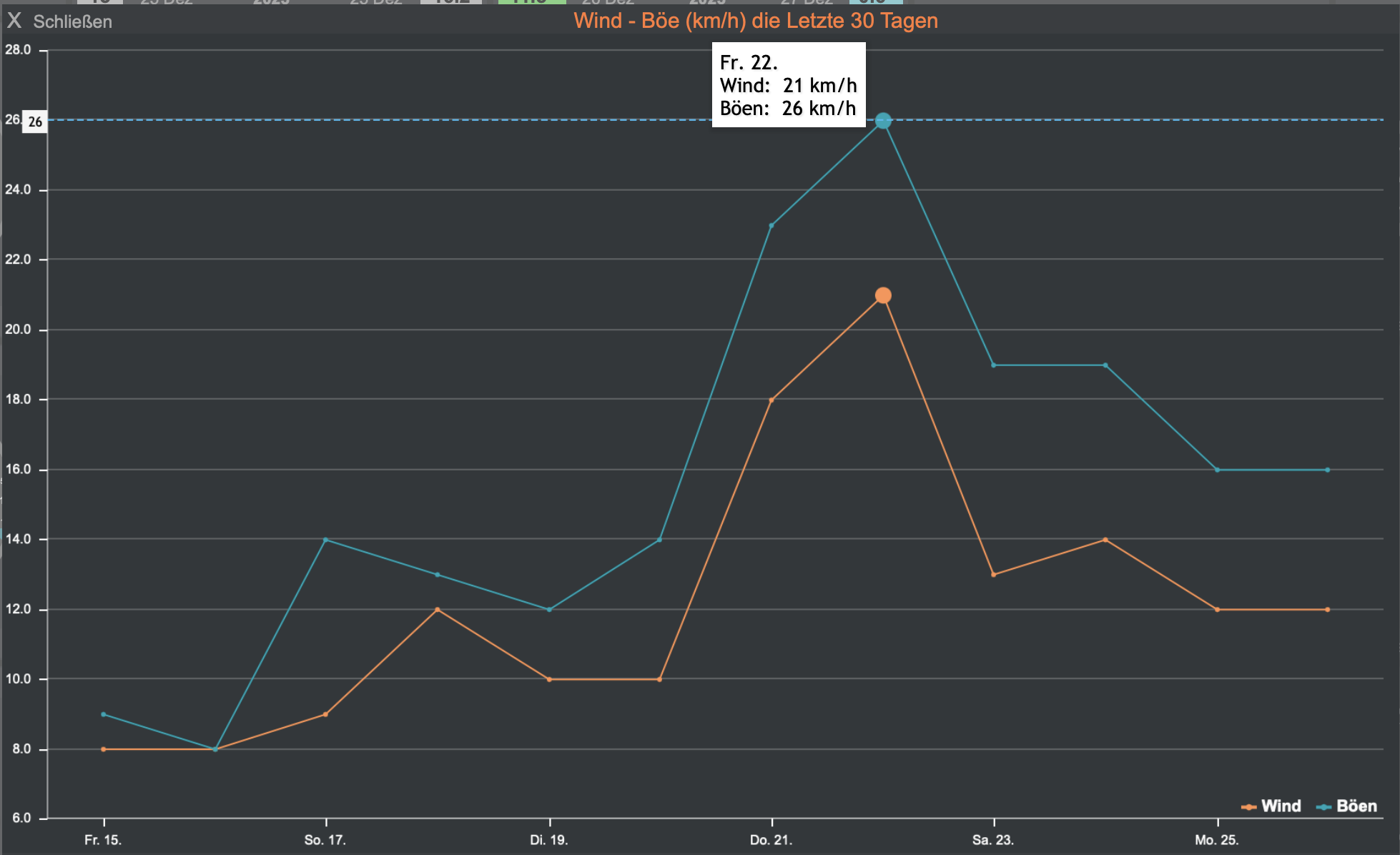Click Wind data point on Do. 21.
Viewport: 1400px width, 855px height.
click(x=772, y=400)
